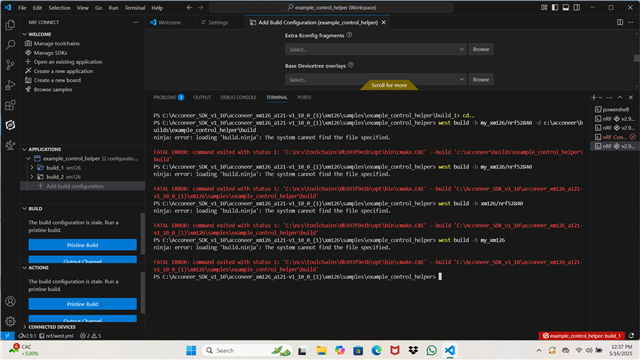
Task: Expand the build_1 configuration
Action: pyautogui.click(x=32, y=168)
